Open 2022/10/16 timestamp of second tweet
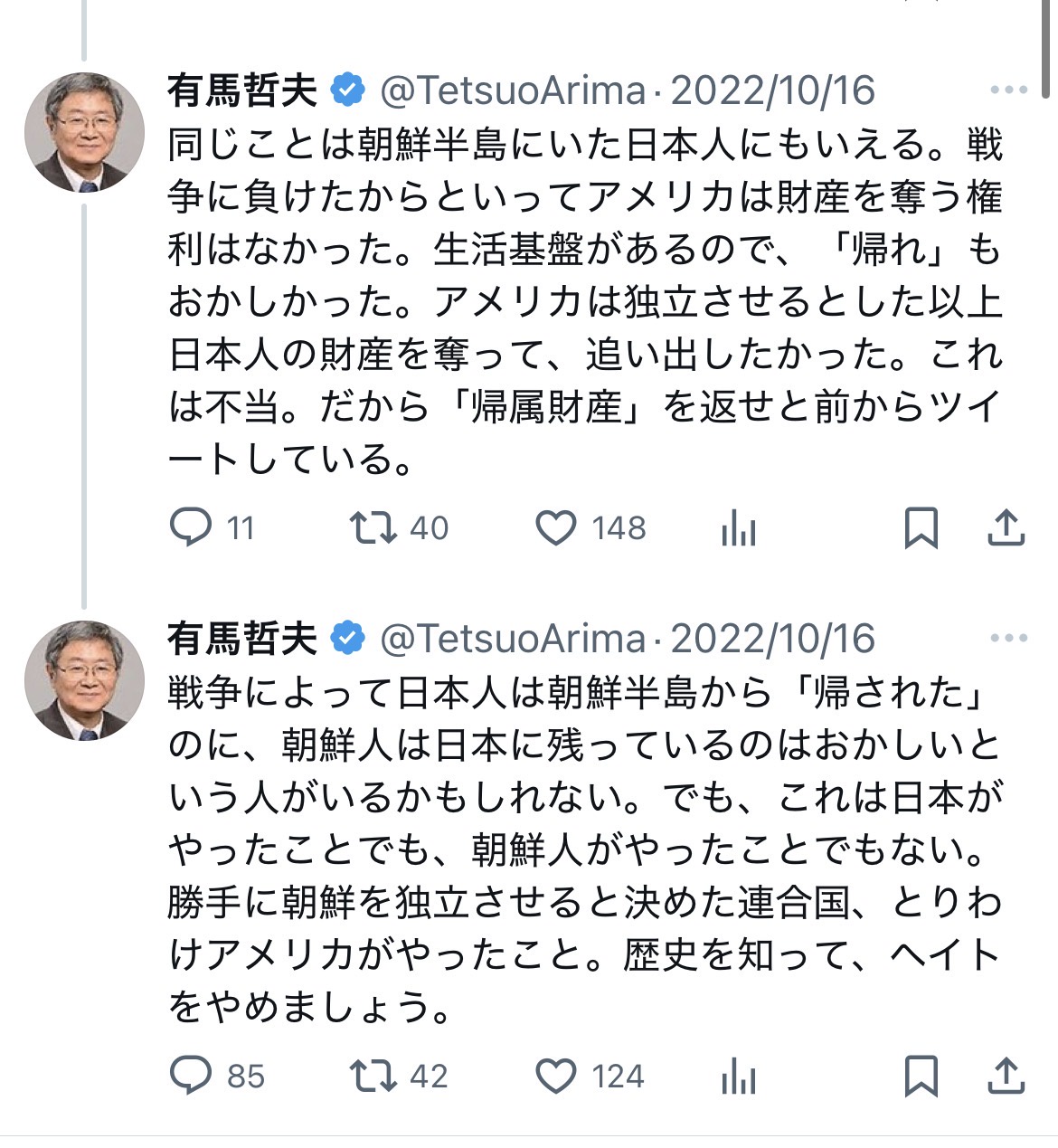 pos(773,639)
